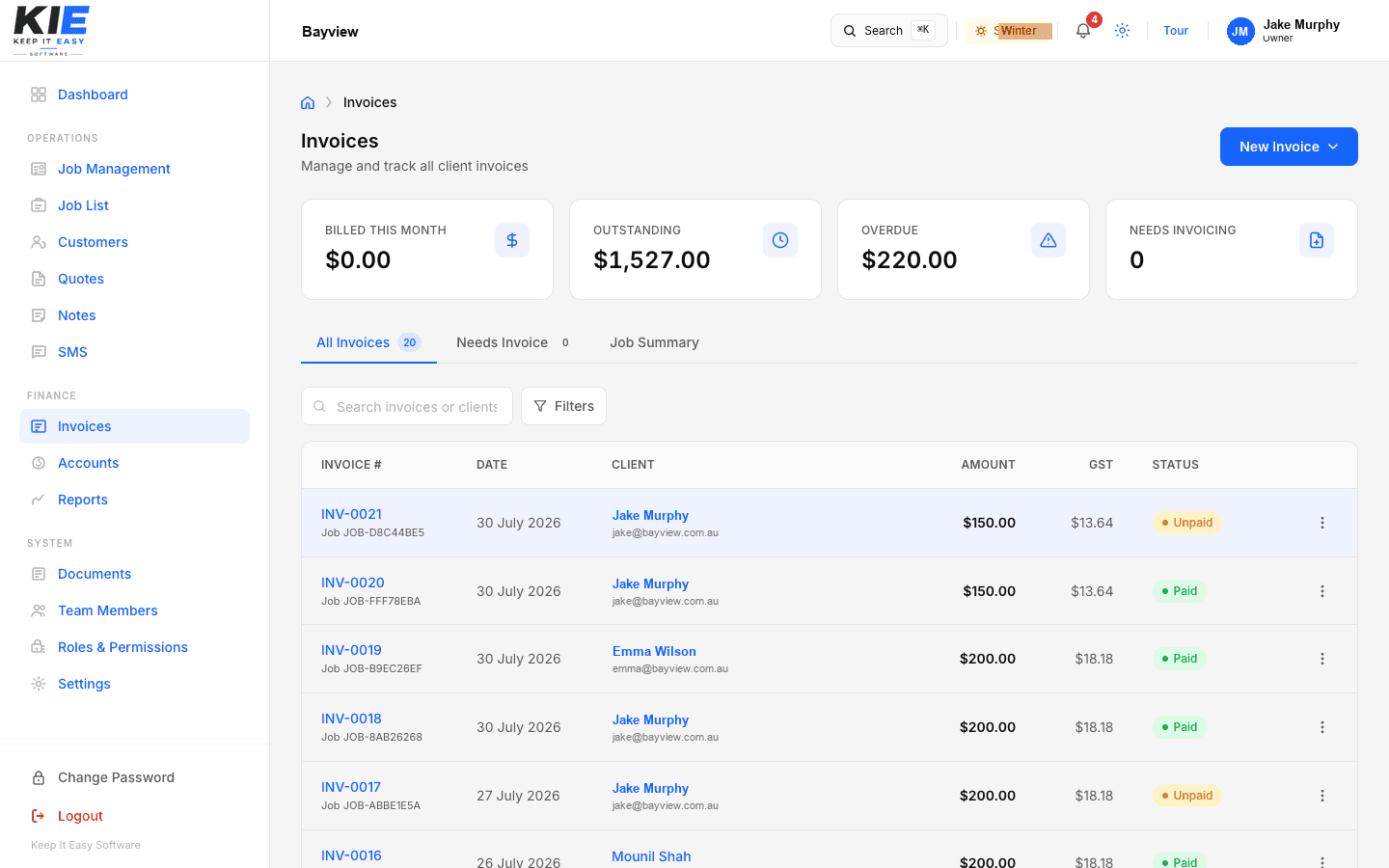1389x868 pixels.
Task: Toggle the light/dark theme sun icon
Action: point(1122,31)
